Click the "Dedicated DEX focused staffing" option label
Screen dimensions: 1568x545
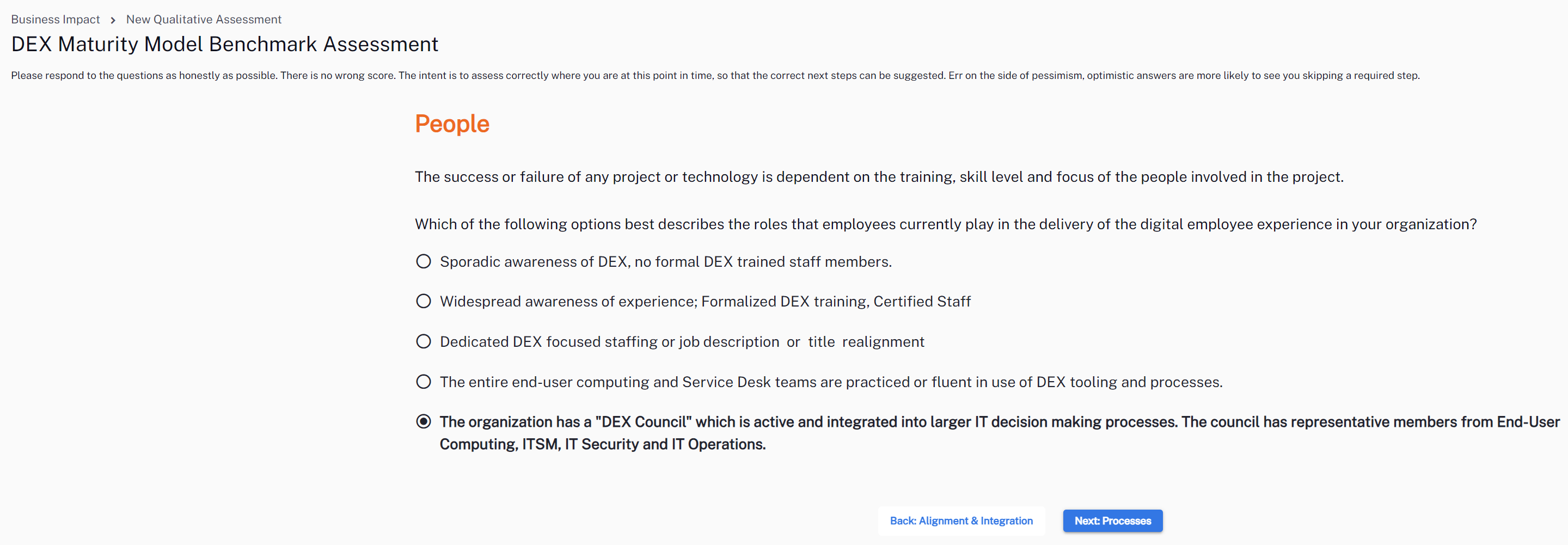coord(682,341)
